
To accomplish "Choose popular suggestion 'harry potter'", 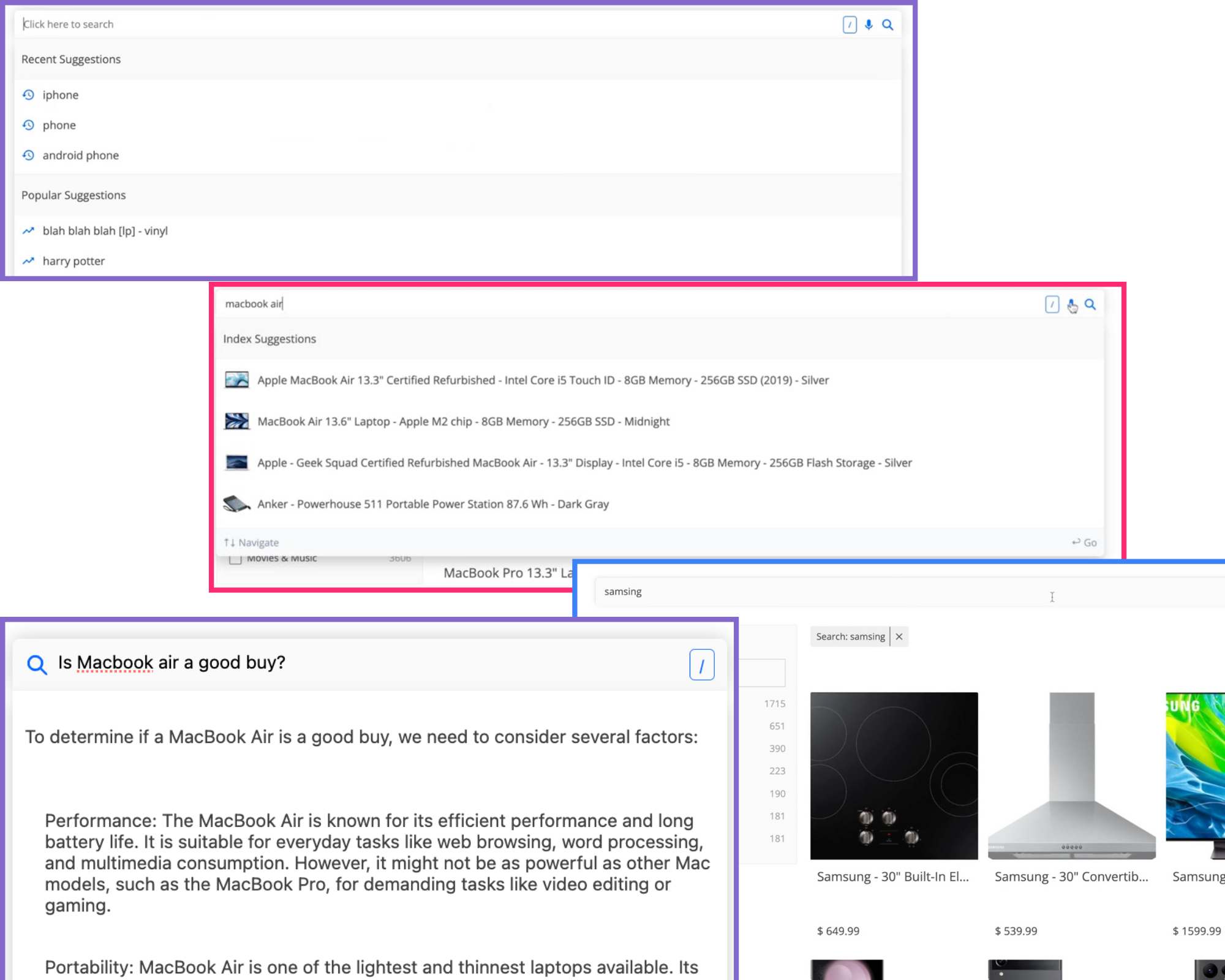I will tap(73, 262).
